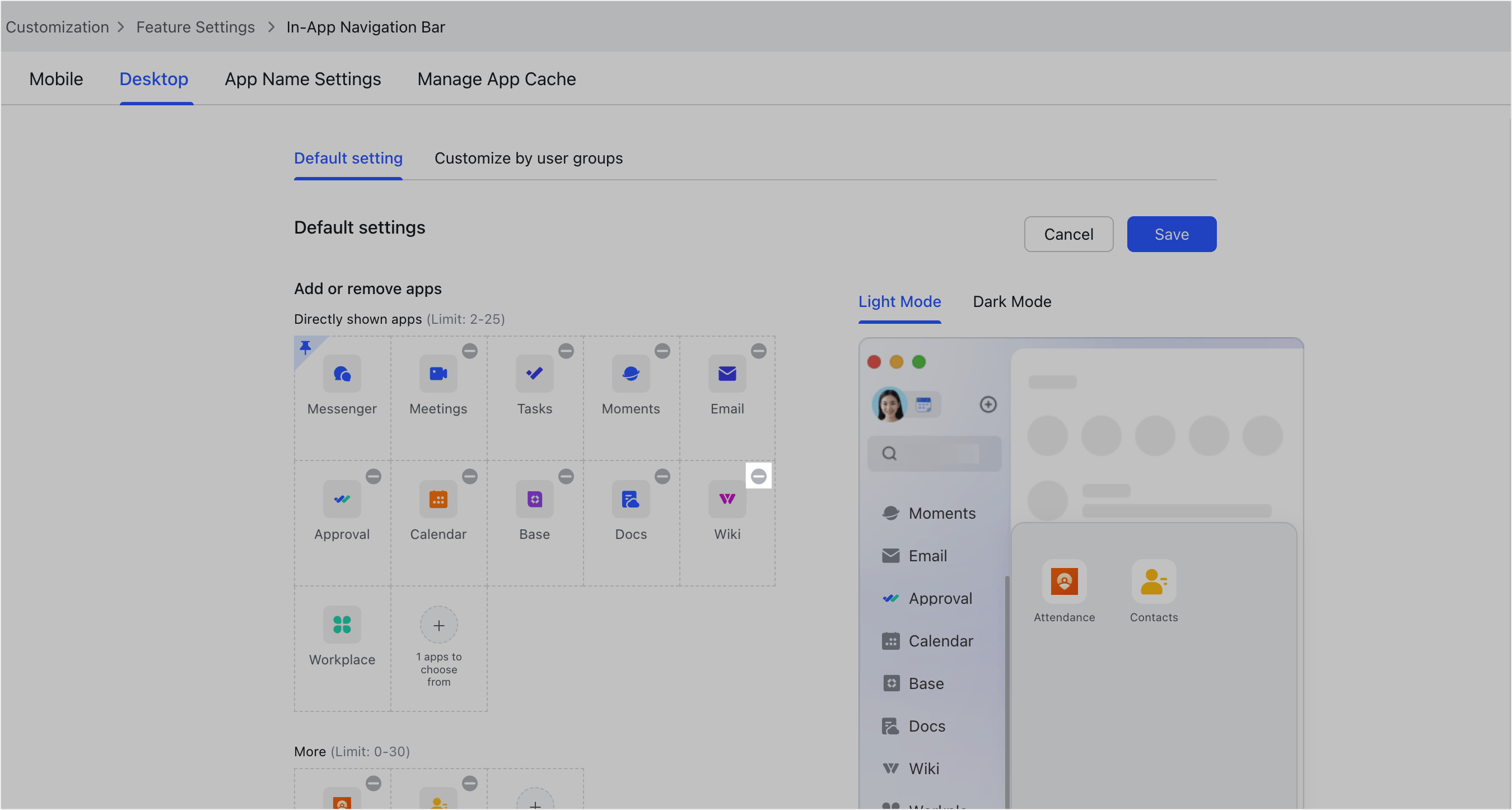This screenshot has width=1512, height=810.
Task: Open Manage App Cache tab
Action: click(497, 78)
